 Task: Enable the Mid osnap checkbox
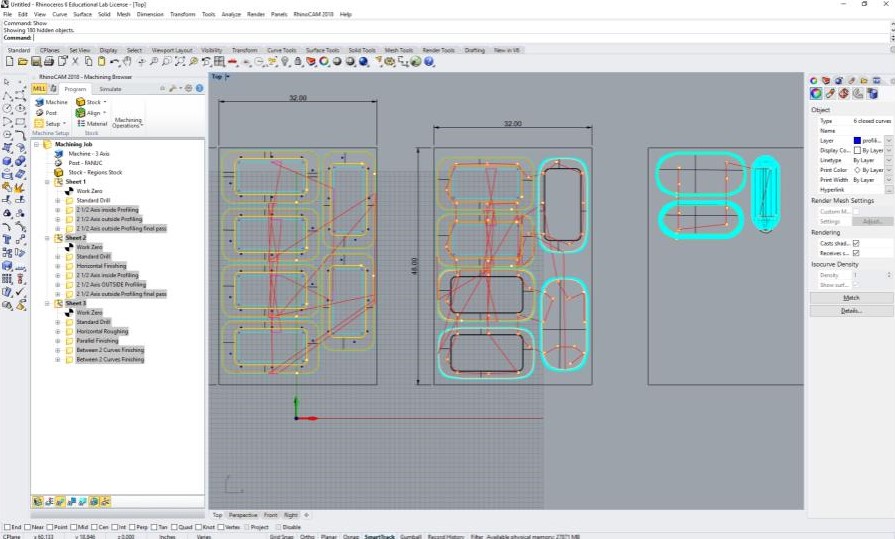73,527
